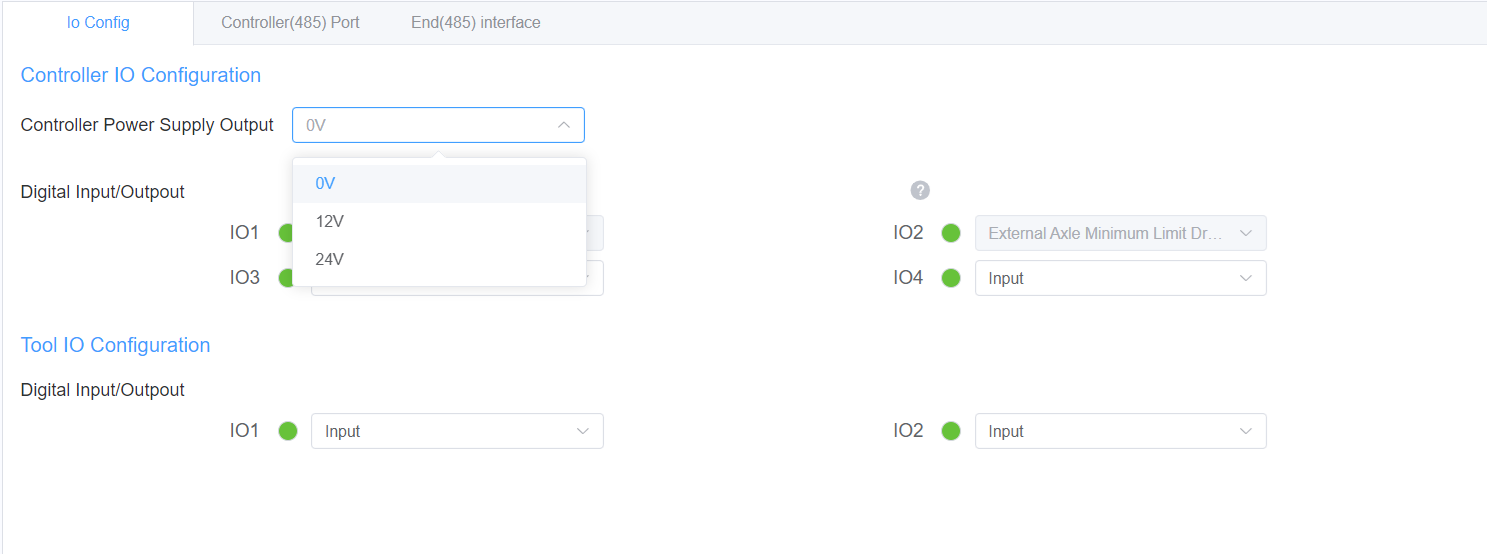Screen dimensions: 1487x554
Task: Click the green status dot beside Controller IO2
Action: (x=951, y=233)
